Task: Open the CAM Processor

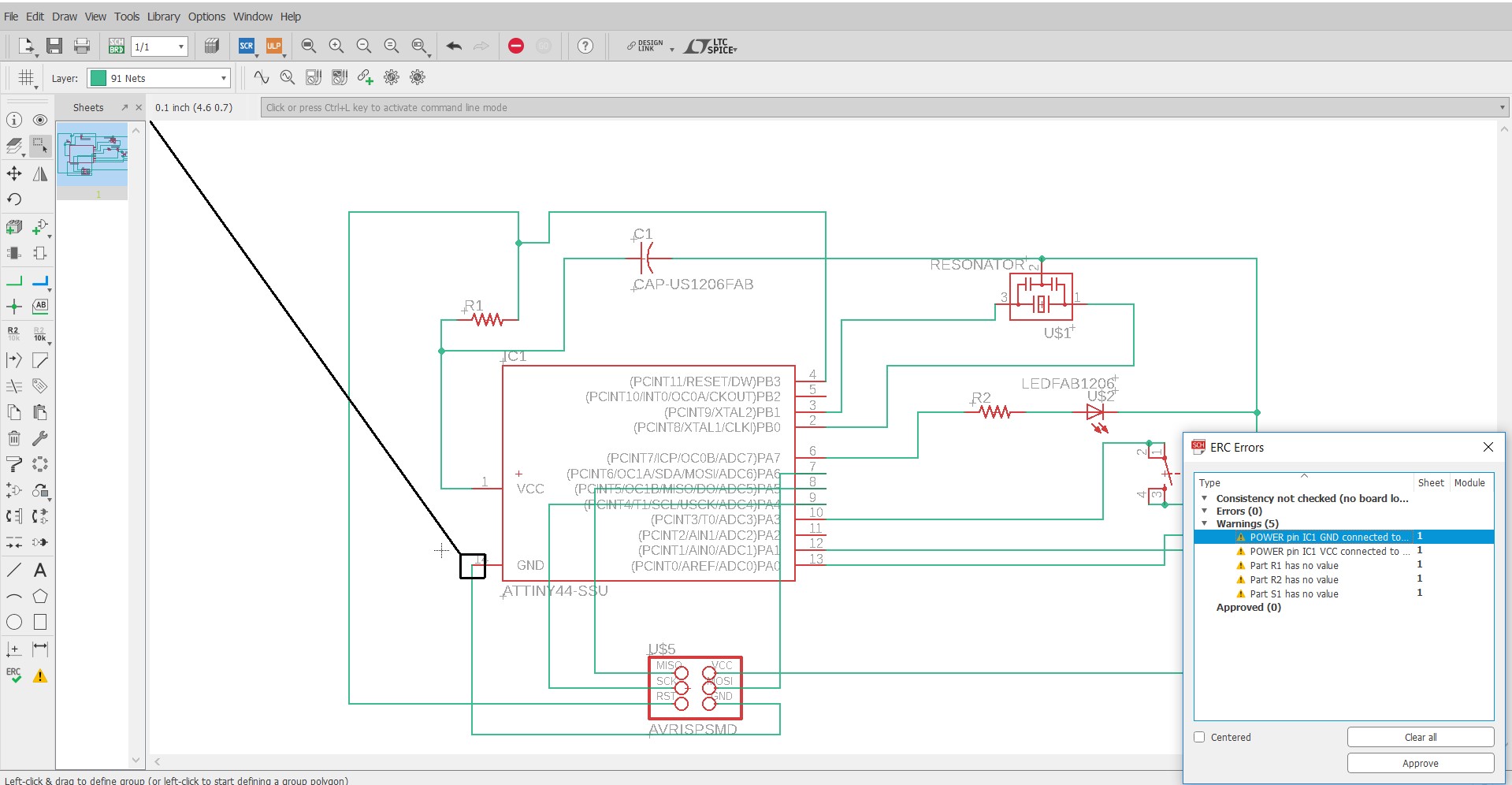Action: 211,46
